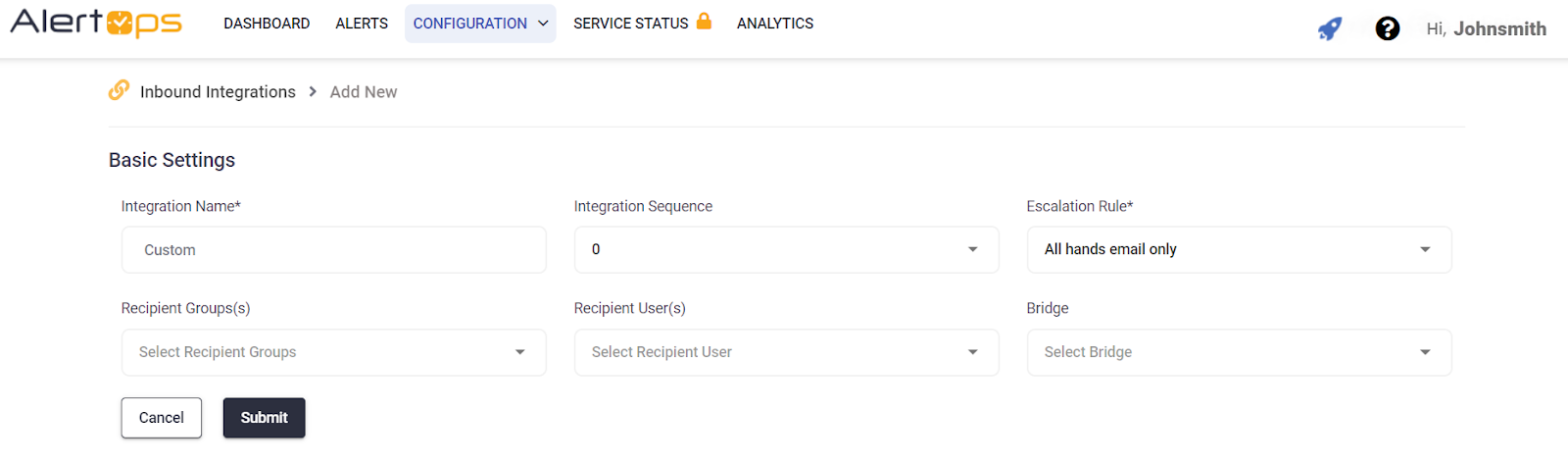The width and height of the screenshot is (1568, 465).
Task: Open the Integration Sequence dropdown
Action: click(x=786, y=250)
